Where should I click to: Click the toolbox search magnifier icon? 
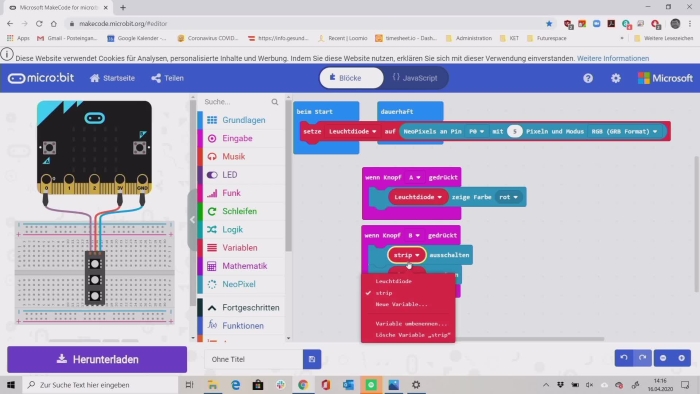pyautogui.click(x=275, y=102)
